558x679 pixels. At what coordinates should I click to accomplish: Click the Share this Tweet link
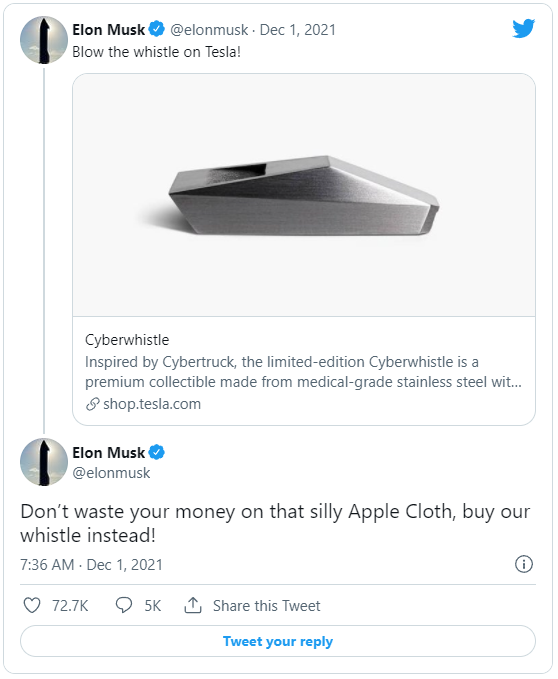click(x=267, y=605)
